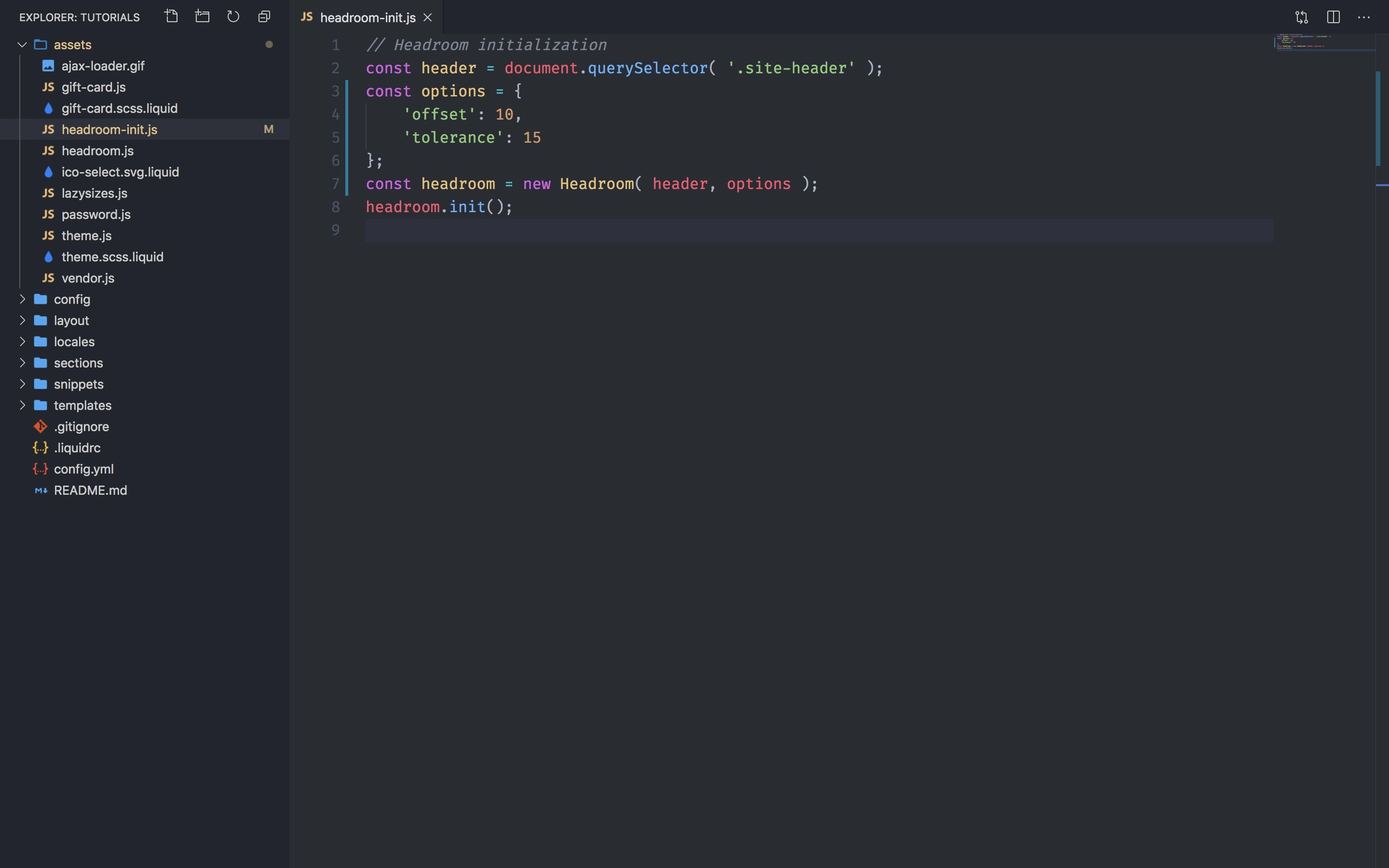Expand the layout folder
Image resolution: width=1389 pixels, height=868 pixels.
(22, 320)
